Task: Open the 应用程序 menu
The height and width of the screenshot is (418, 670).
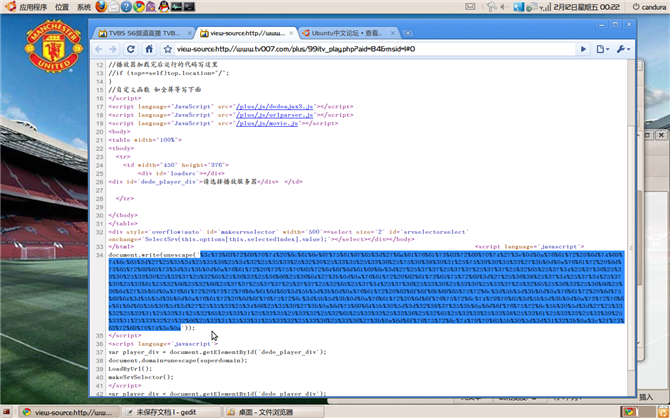Action: 33,7
